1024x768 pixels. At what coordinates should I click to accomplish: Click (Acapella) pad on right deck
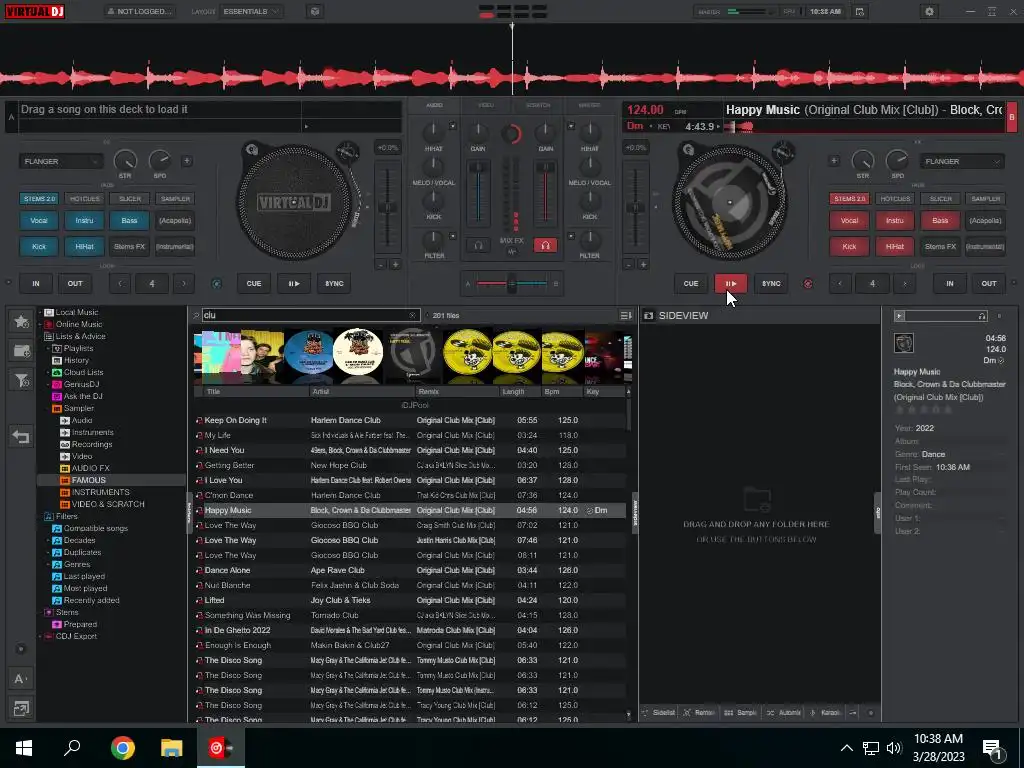click(x=985, y=221)
